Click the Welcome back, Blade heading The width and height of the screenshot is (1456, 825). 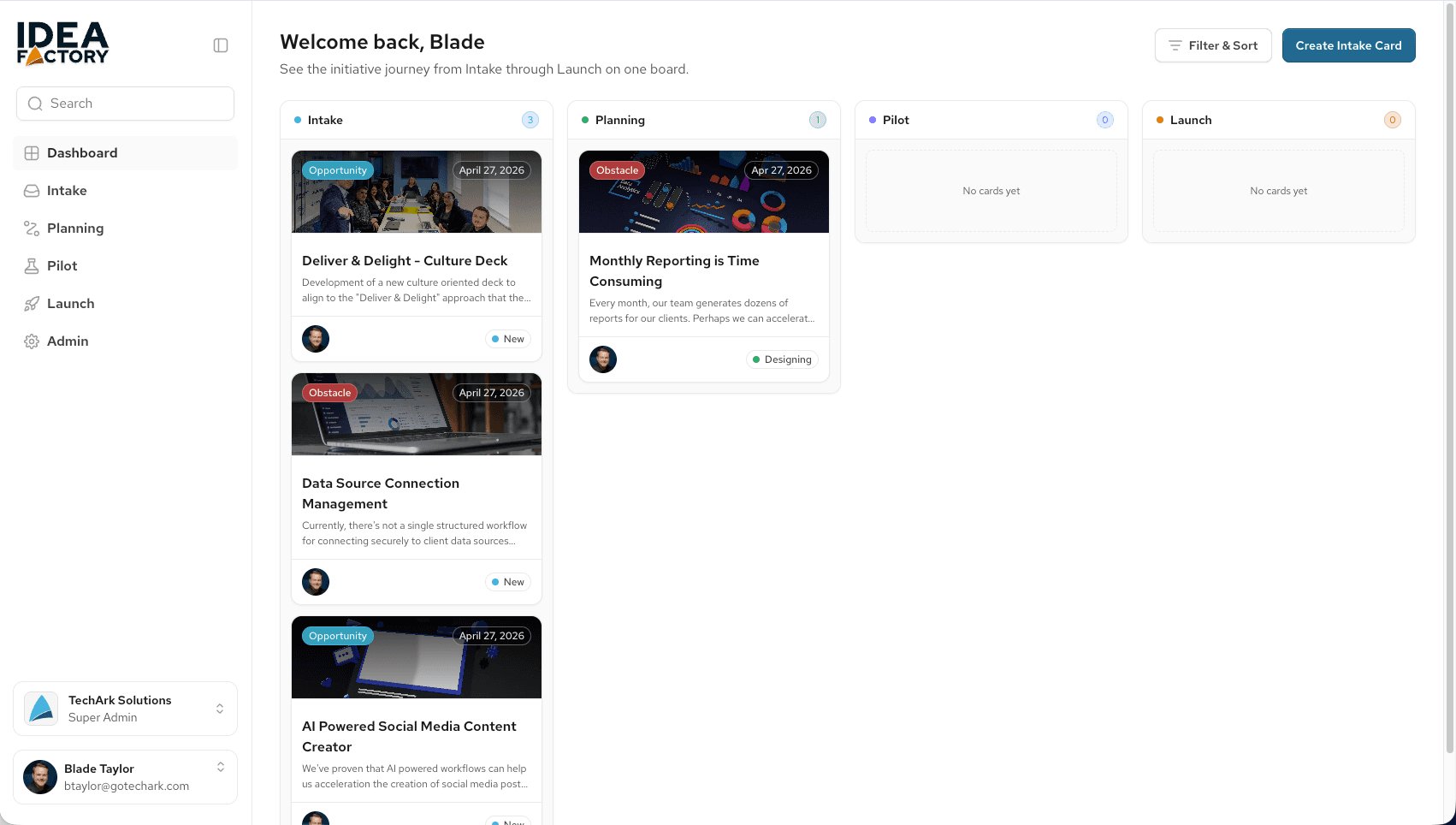coord(382,42)
